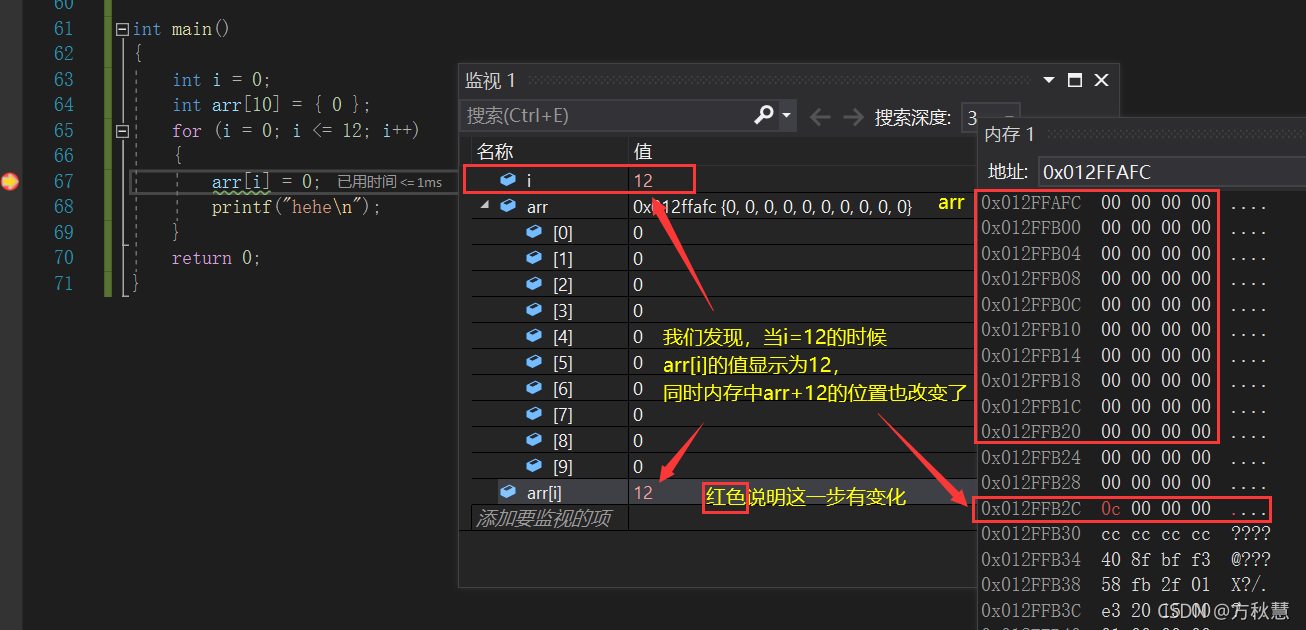1306x630 pixels.
Task: Select the value 12 of variable i
Action: click(x=643, y=180)
